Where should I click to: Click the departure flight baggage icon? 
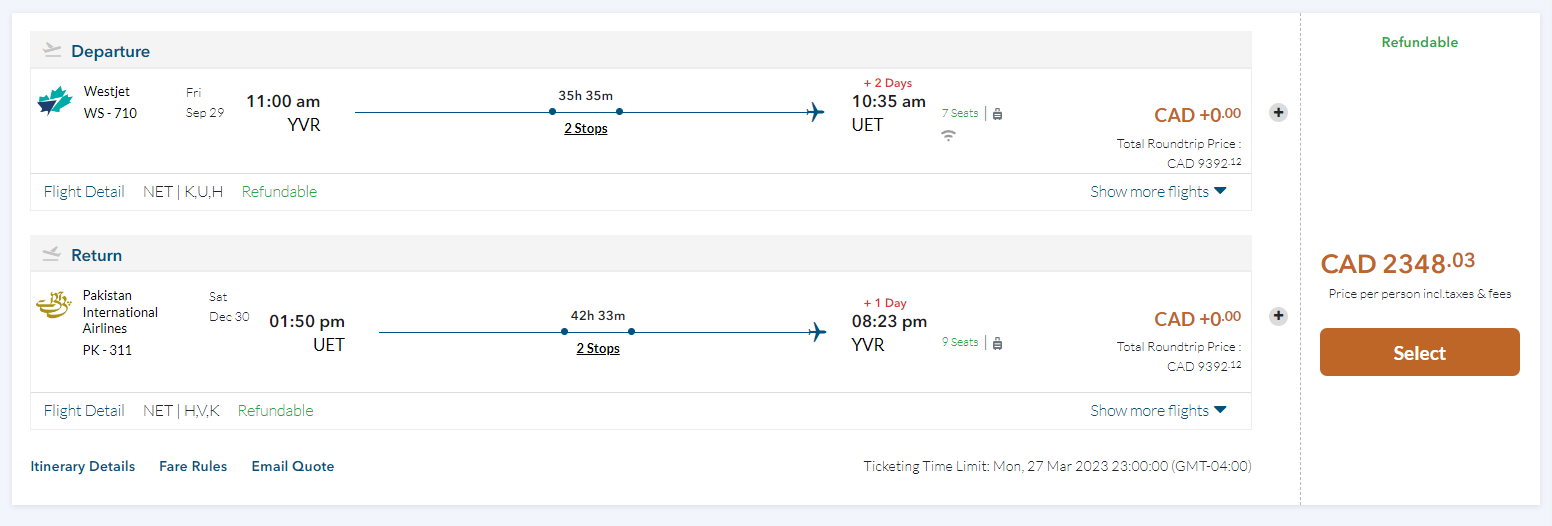[997, 114]
